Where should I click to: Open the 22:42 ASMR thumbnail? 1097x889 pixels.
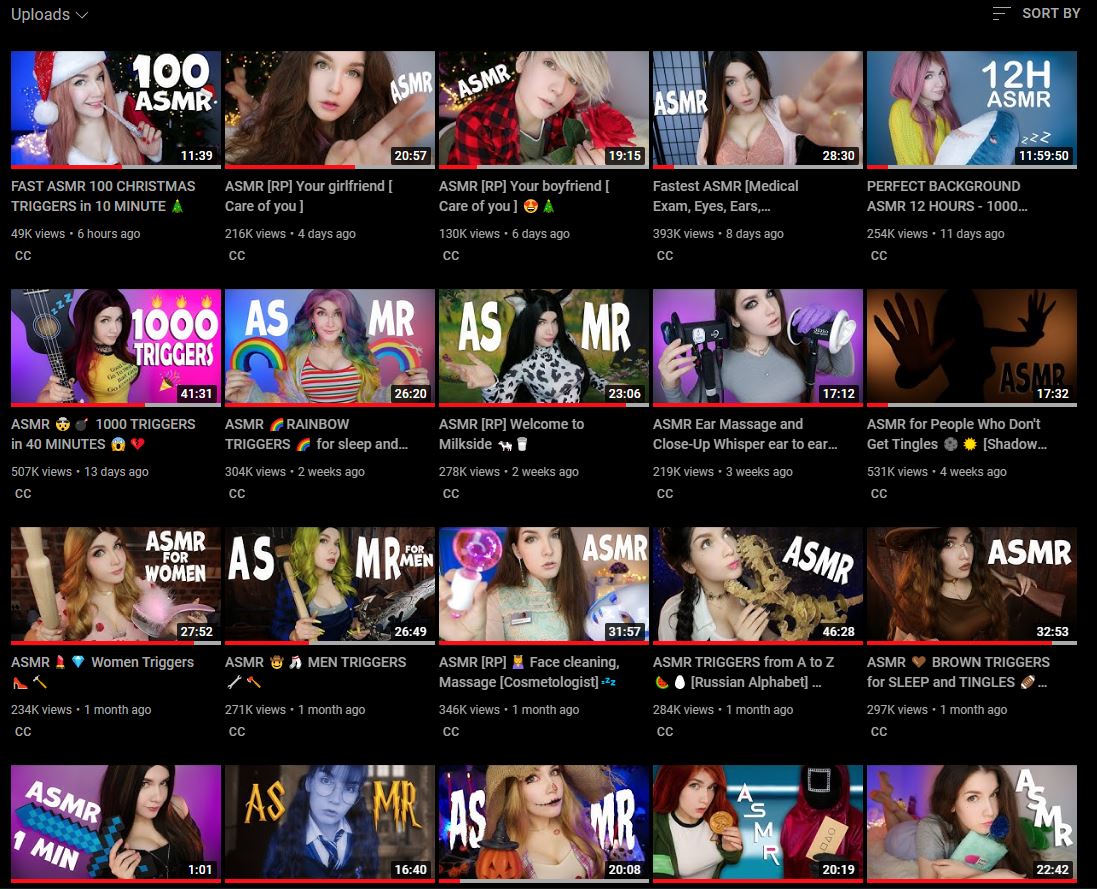(x=972, y=823)
